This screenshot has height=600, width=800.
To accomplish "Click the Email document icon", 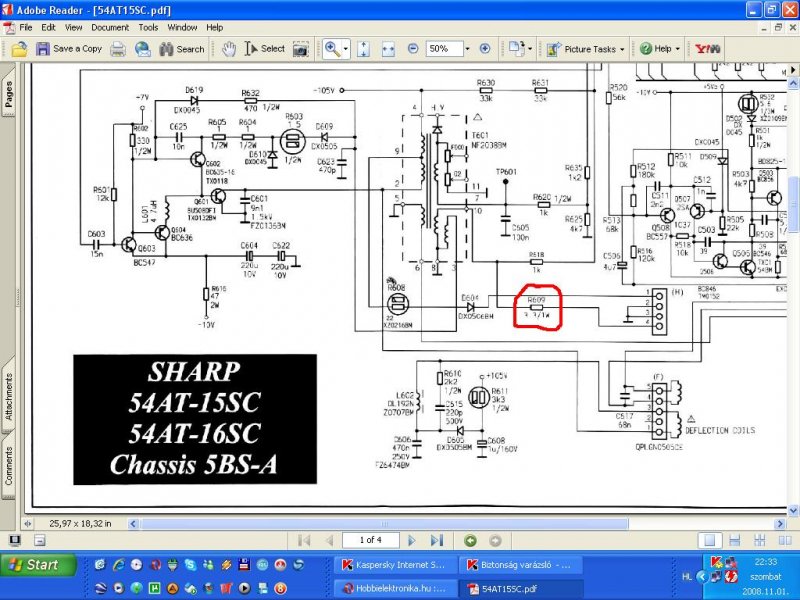I will click(143, 49).
